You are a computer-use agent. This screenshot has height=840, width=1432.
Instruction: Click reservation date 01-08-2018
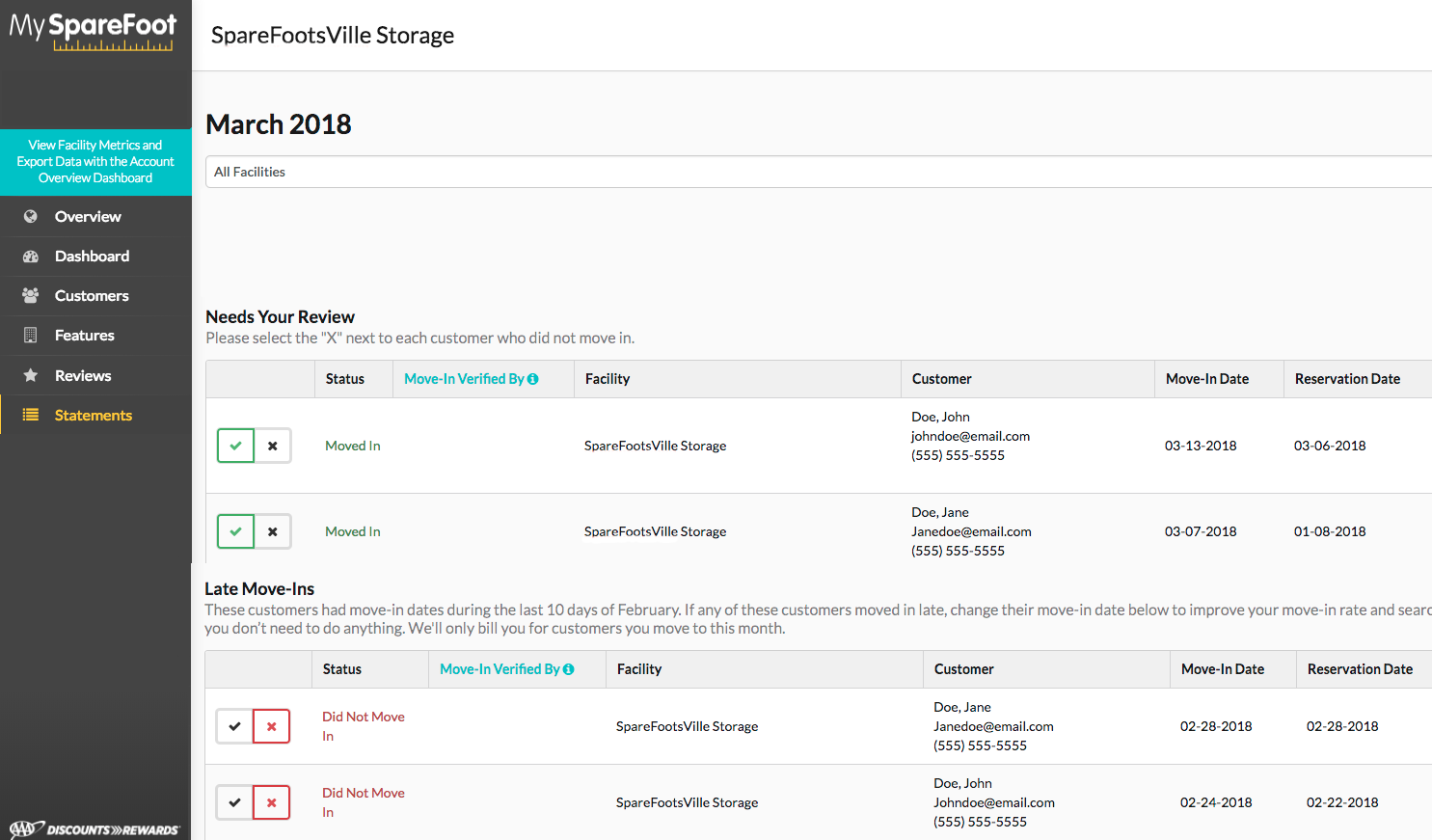point(1330,531)
